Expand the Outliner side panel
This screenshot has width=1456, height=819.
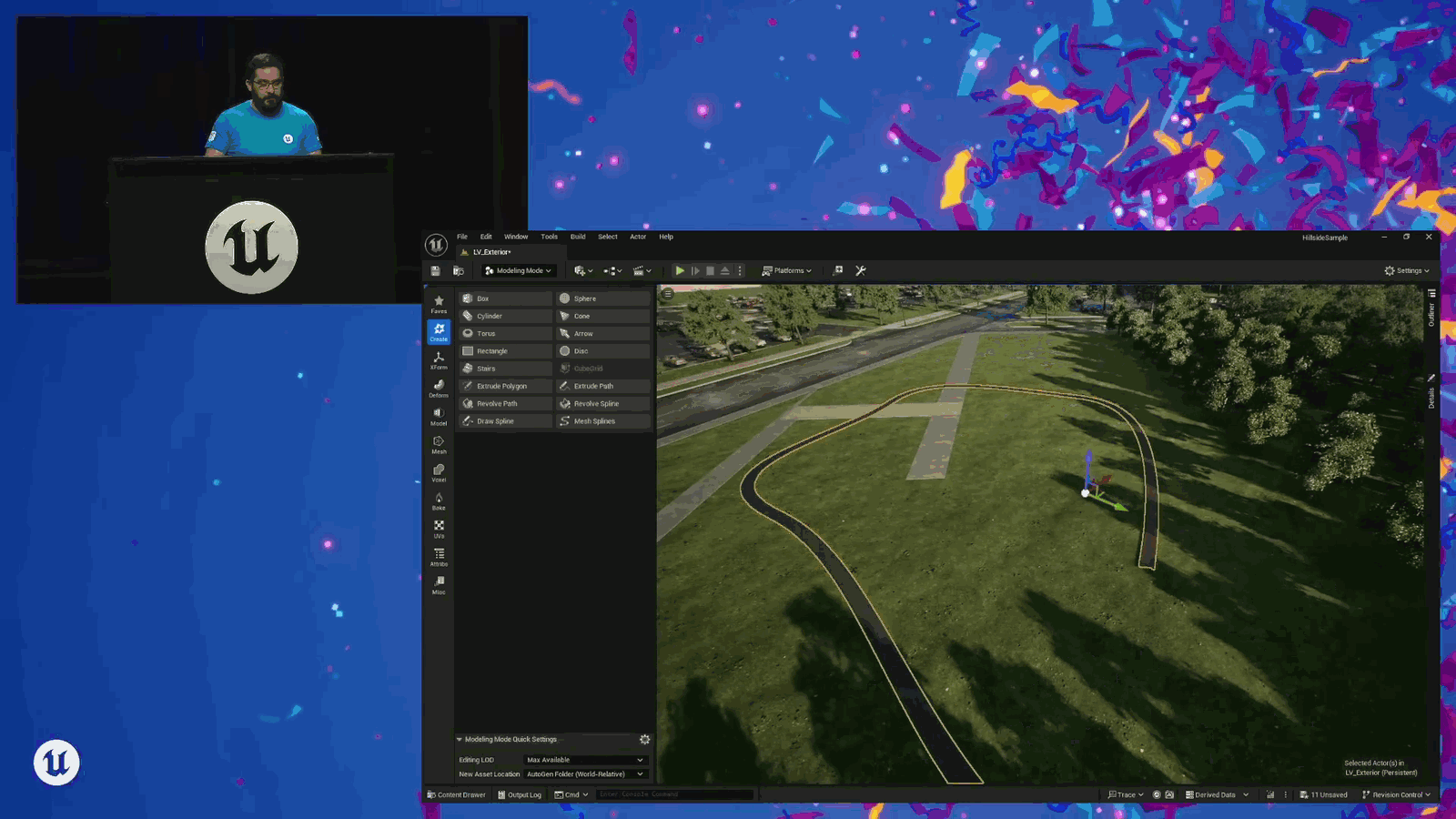pos(1431,308)
